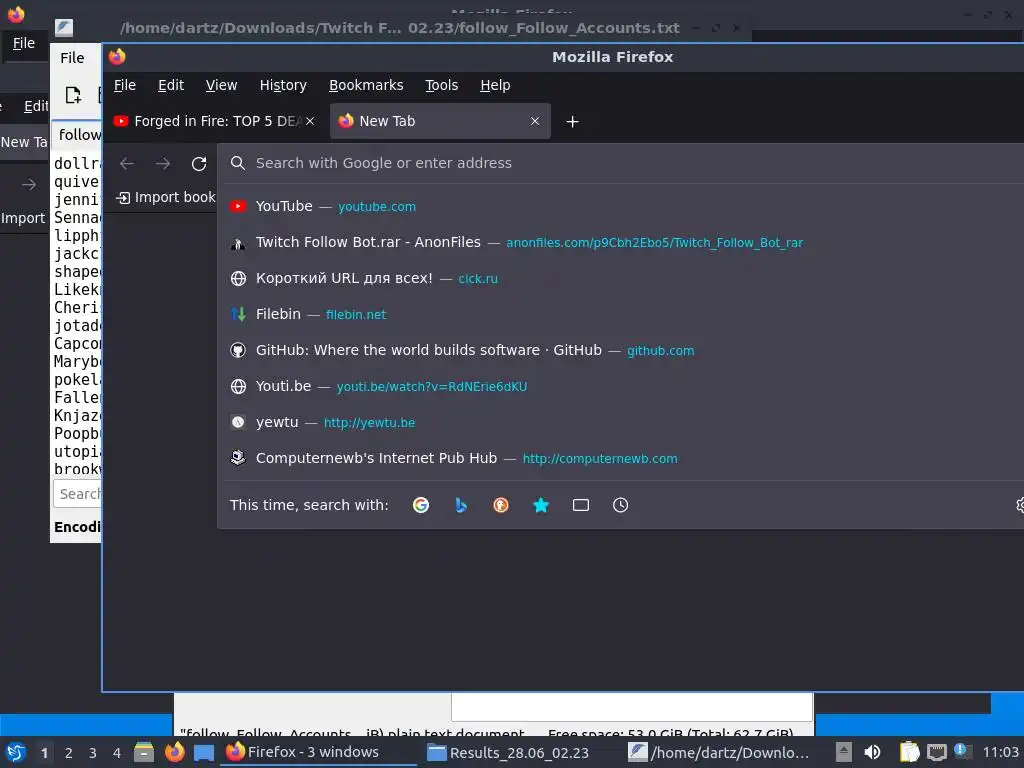Click the 11:03 clock on taskbar
The width and height of the screenshot is (1024, 768).
1000,752
